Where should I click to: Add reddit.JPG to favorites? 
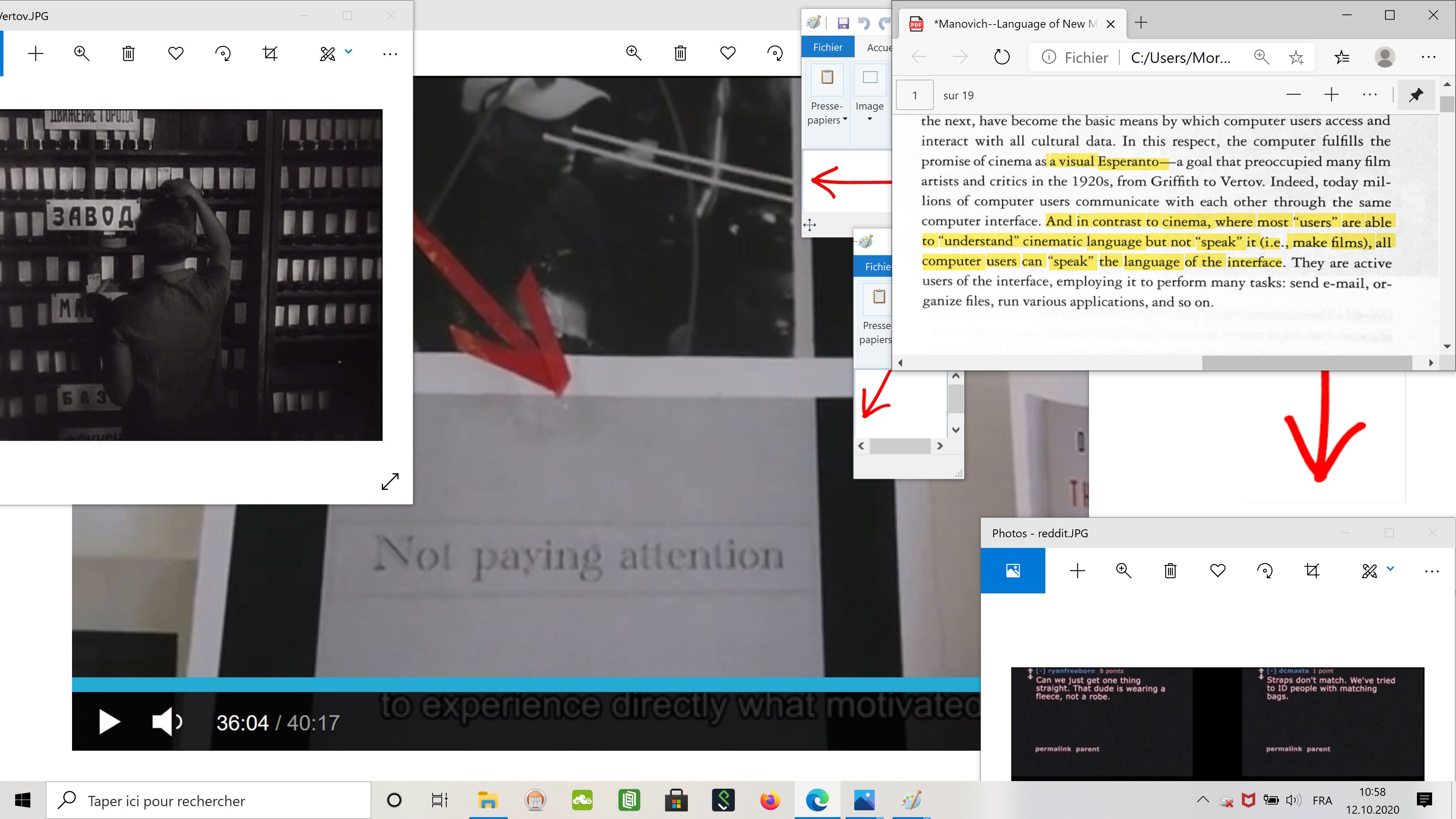(x=1218, y=571)
